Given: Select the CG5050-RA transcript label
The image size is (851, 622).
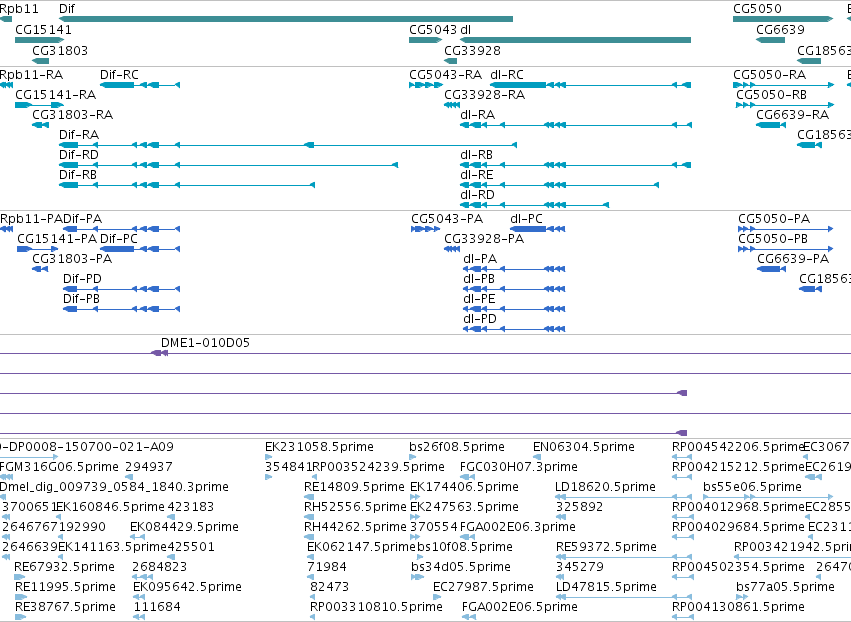Looking at the screenshot, I should click(770, 74).
